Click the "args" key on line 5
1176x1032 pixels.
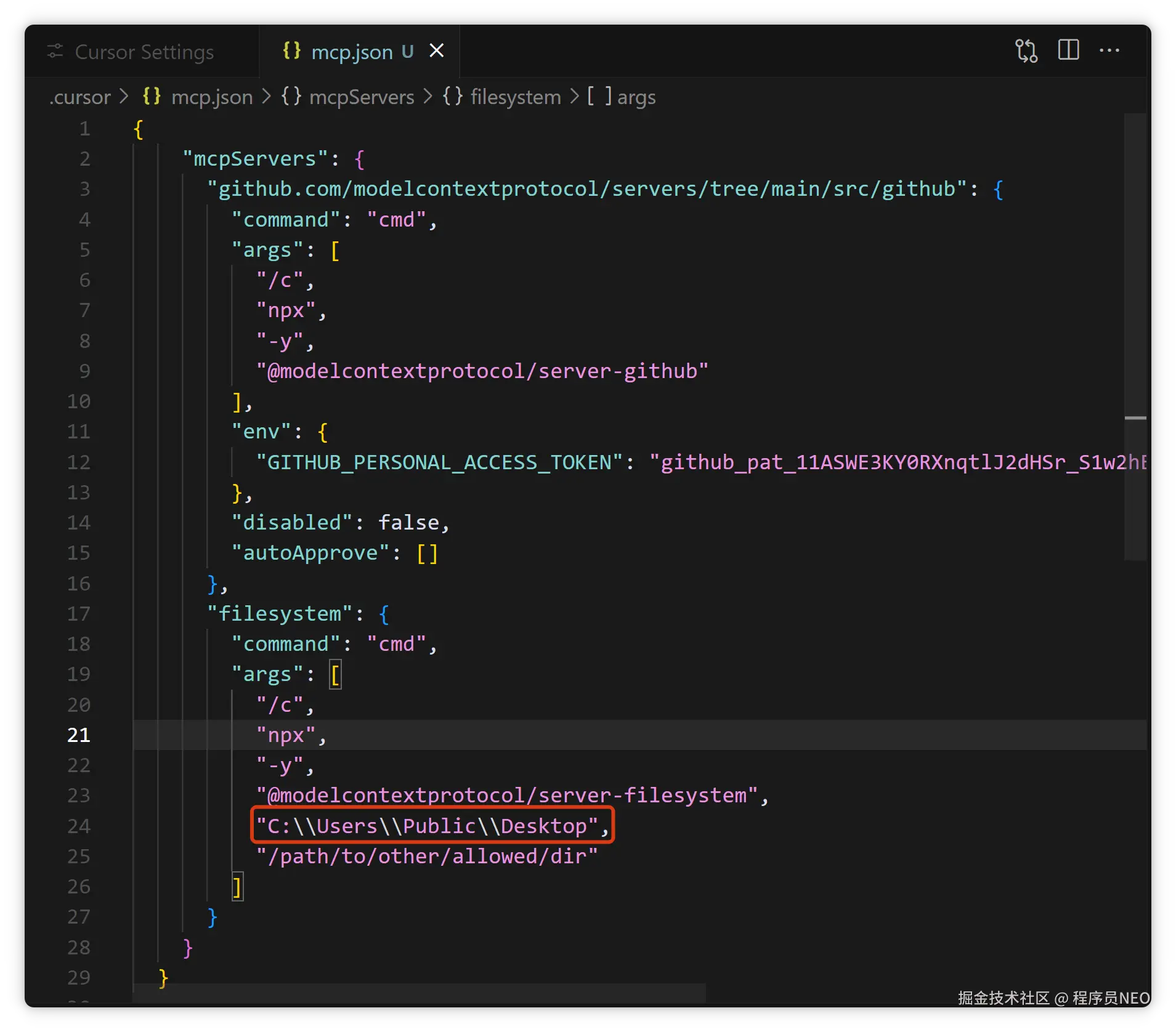[x=267, y=250]
